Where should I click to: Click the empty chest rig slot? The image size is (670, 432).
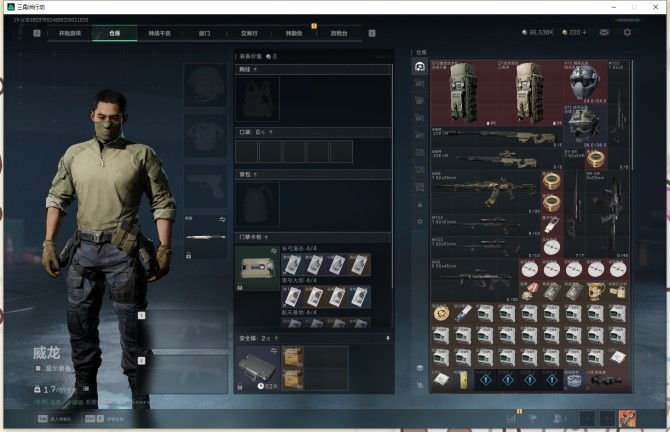(x=257, y=99)
